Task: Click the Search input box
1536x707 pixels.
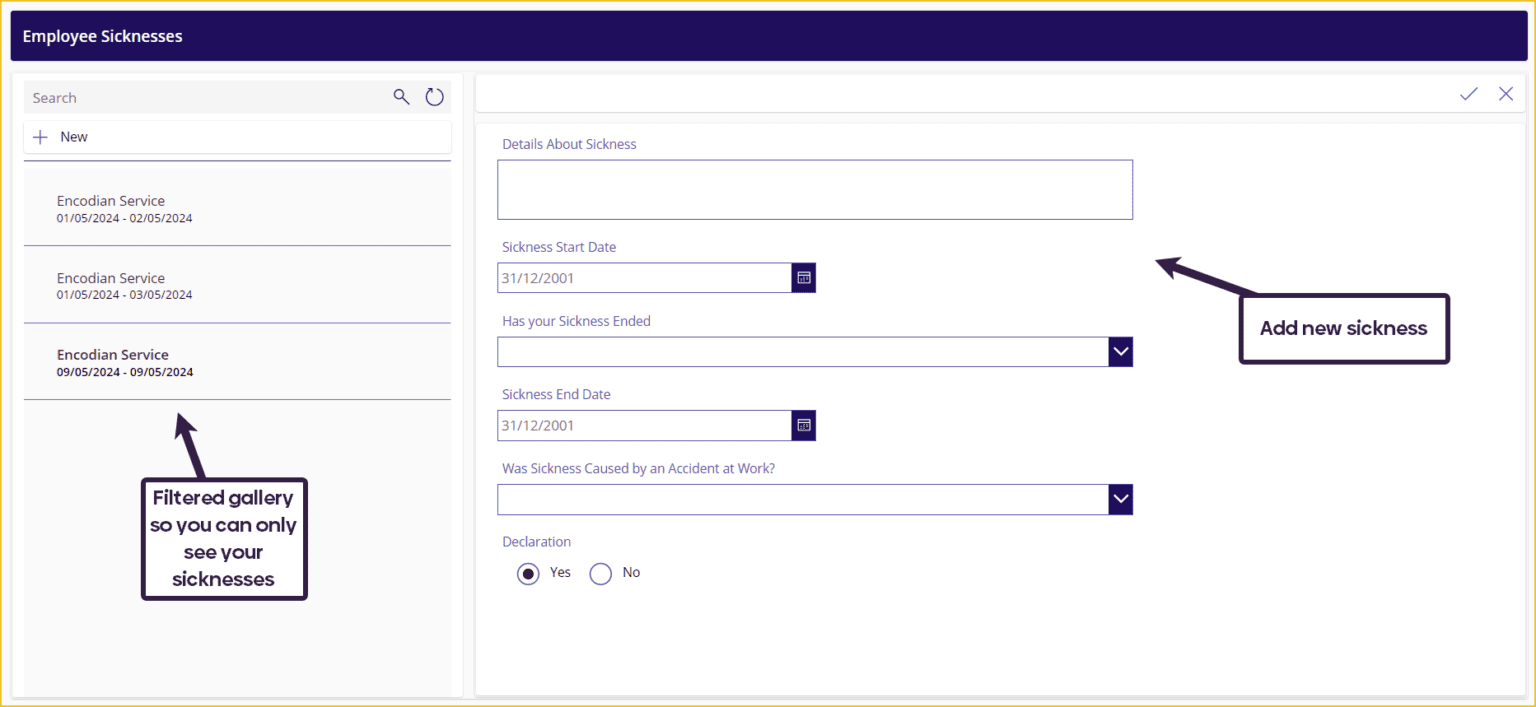Action: pyautogui.click(x=200, y=97)
